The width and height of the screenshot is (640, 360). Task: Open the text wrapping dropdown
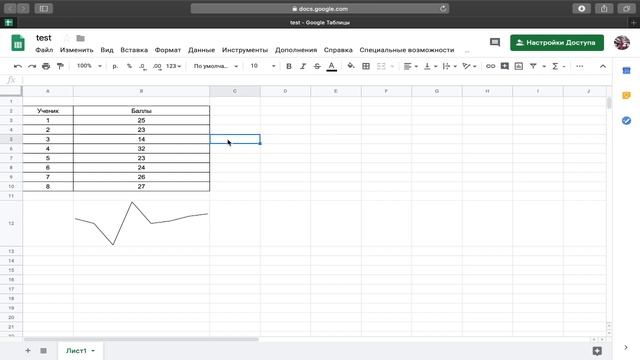coord(449,66)
